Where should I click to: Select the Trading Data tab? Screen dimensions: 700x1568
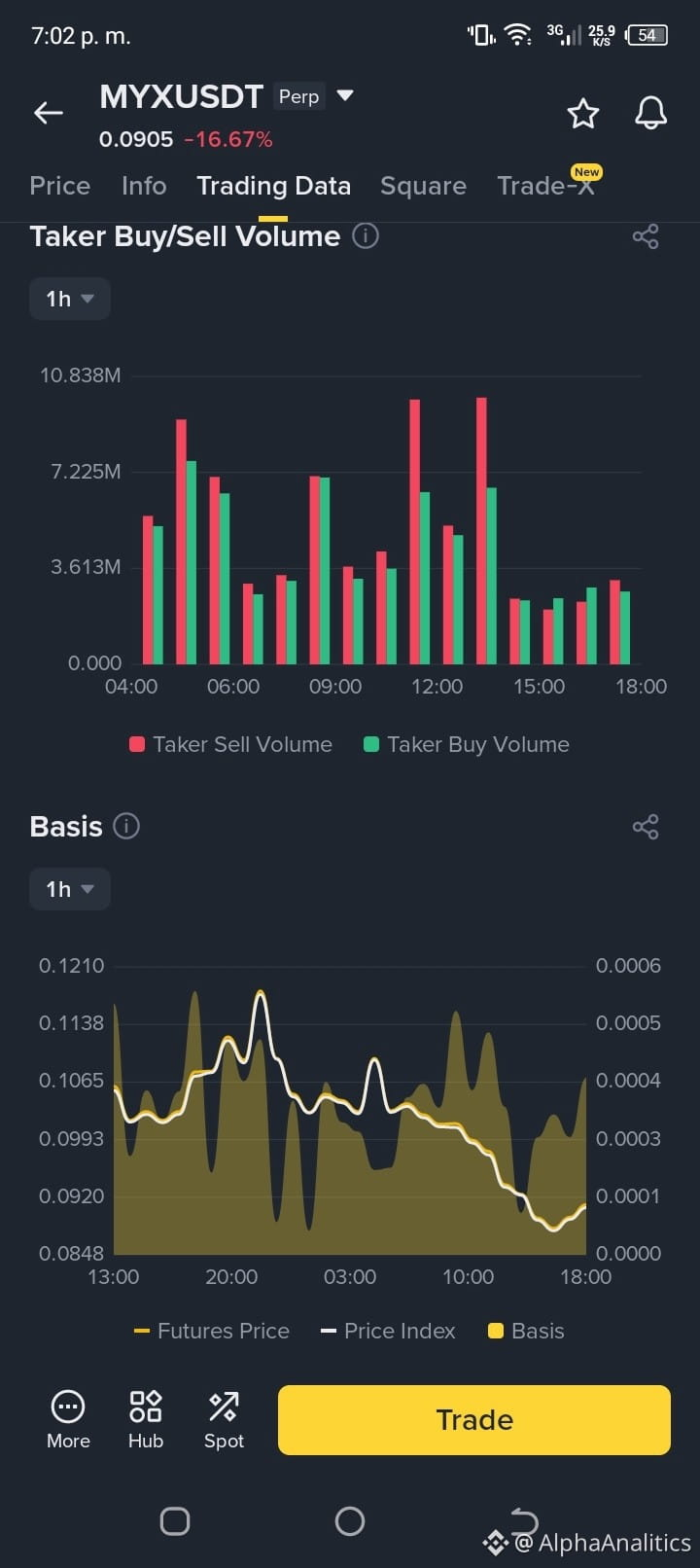[273, 186]
